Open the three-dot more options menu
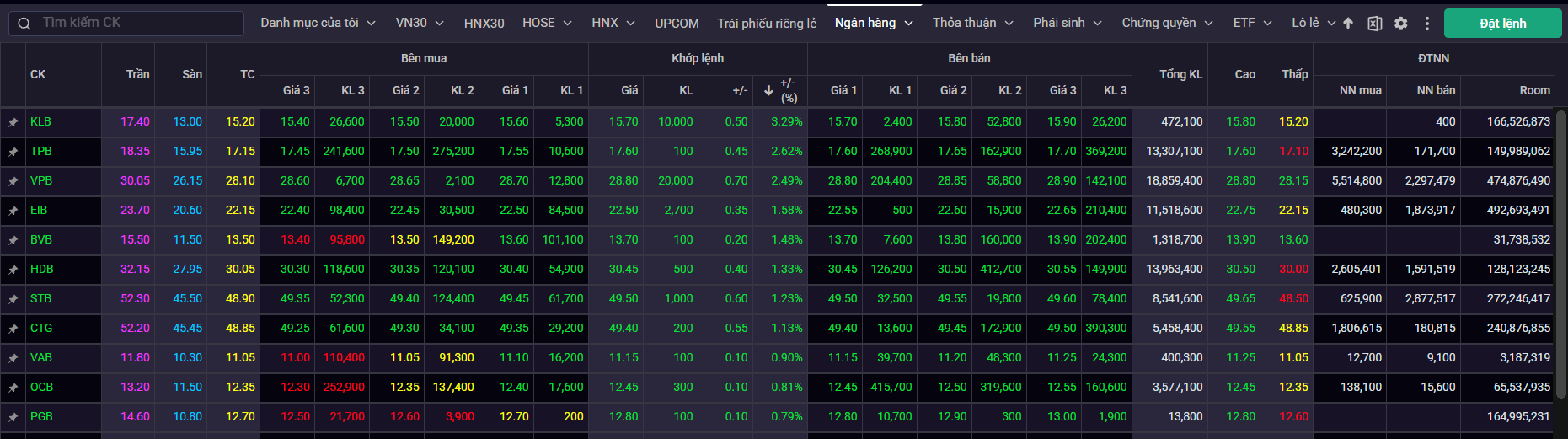 [x=1426, y=24]
